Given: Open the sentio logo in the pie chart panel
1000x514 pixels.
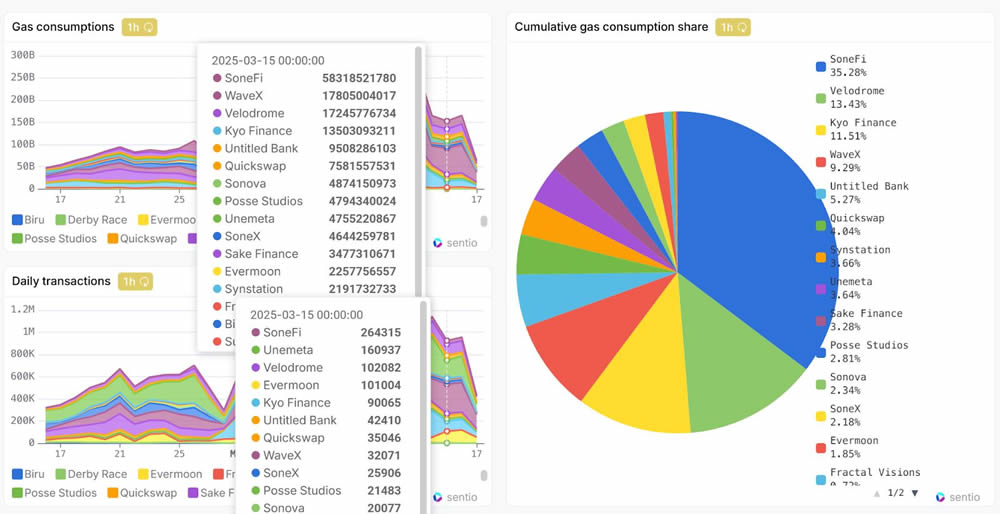Looking at the screenshot, I should tap(958, 497).
